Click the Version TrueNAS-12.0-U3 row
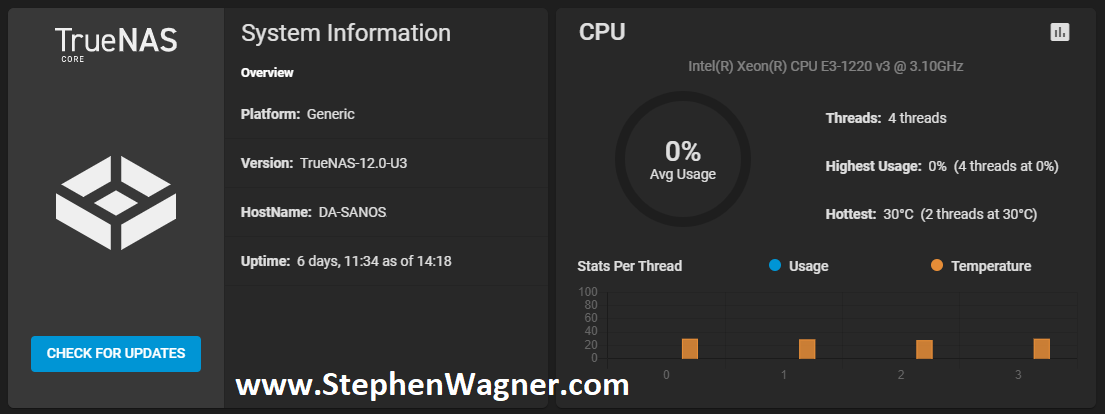The width and height of the screenshot is (1105, 414). pos(386,163)
